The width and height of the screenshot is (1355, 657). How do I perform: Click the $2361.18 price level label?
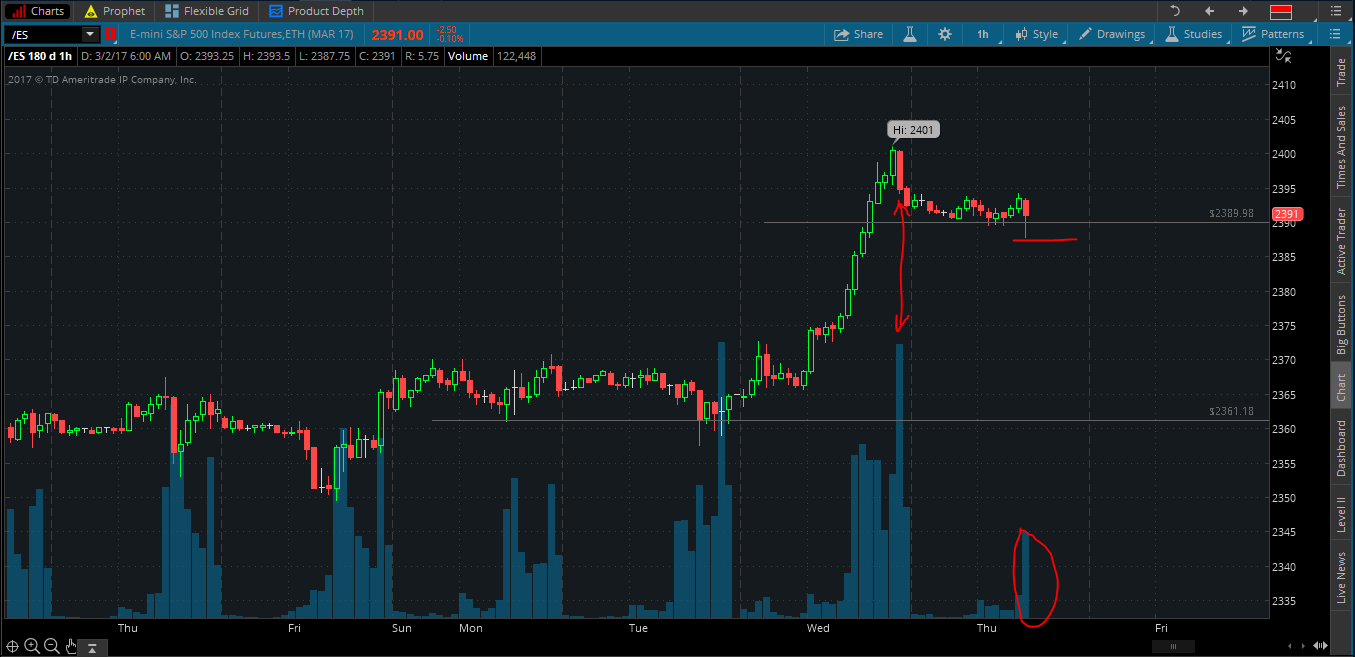[x=1231, y=411]
